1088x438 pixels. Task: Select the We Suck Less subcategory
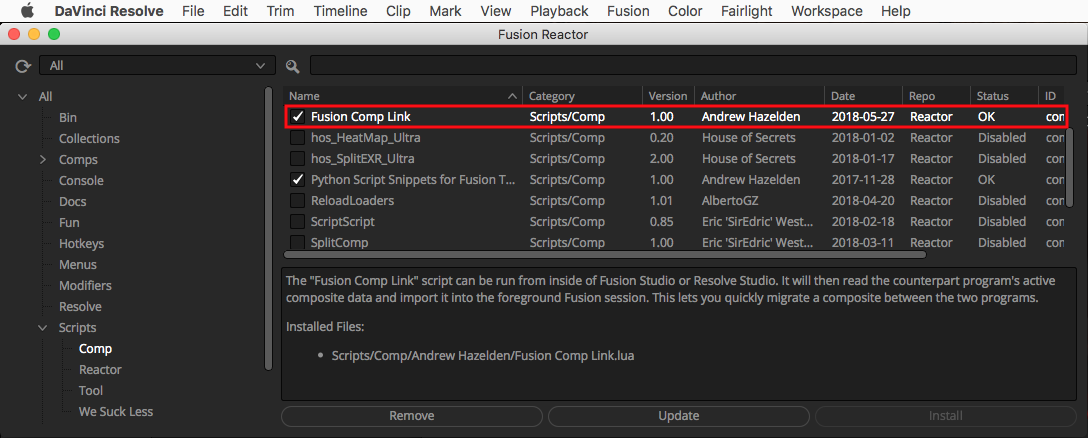pyautogui.click(x=116, y=411)
